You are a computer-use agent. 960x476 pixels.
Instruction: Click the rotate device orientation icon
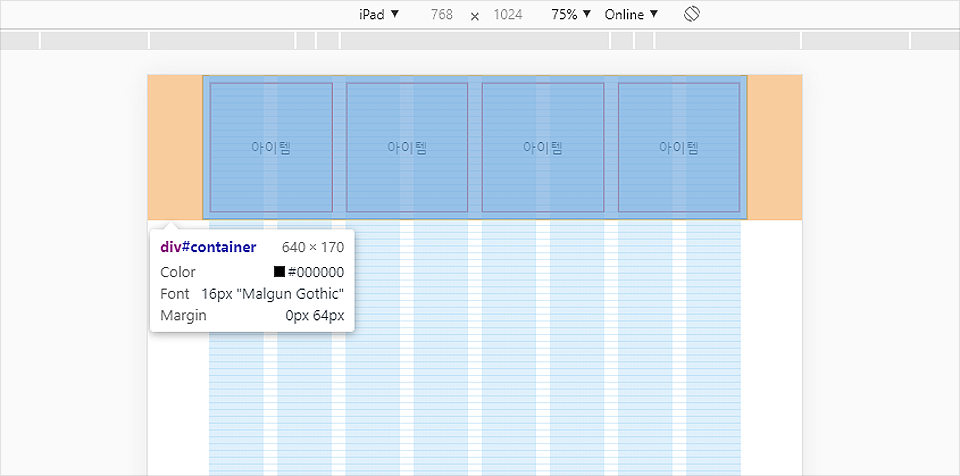click(692, 14)
